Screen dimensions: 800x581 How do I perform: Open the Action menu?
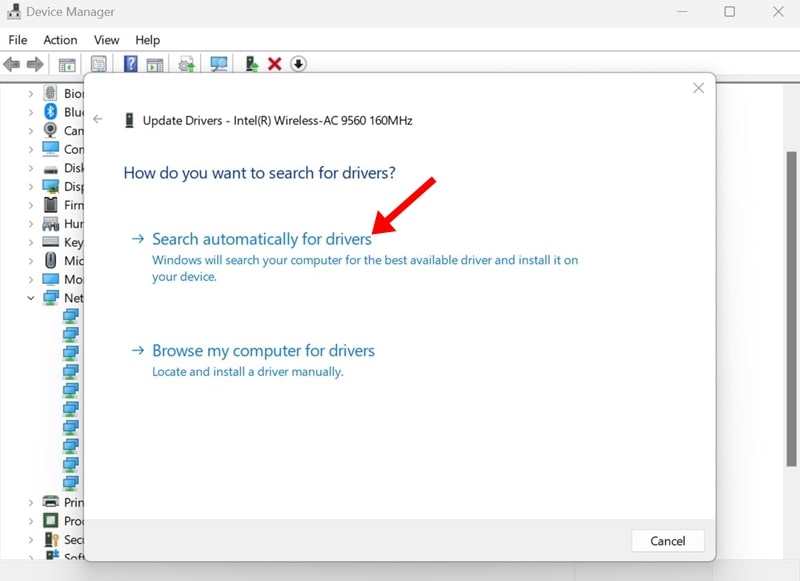tap(60, 40)
